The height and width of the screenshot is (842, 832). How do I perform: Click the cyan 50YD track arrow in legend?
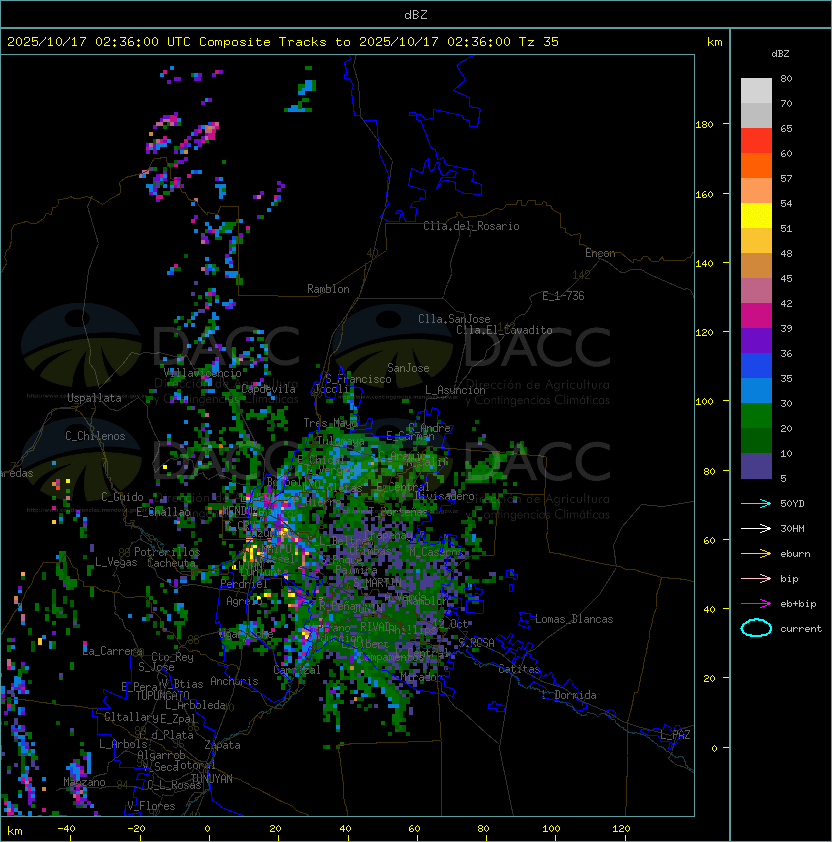(x=756, y=503)
